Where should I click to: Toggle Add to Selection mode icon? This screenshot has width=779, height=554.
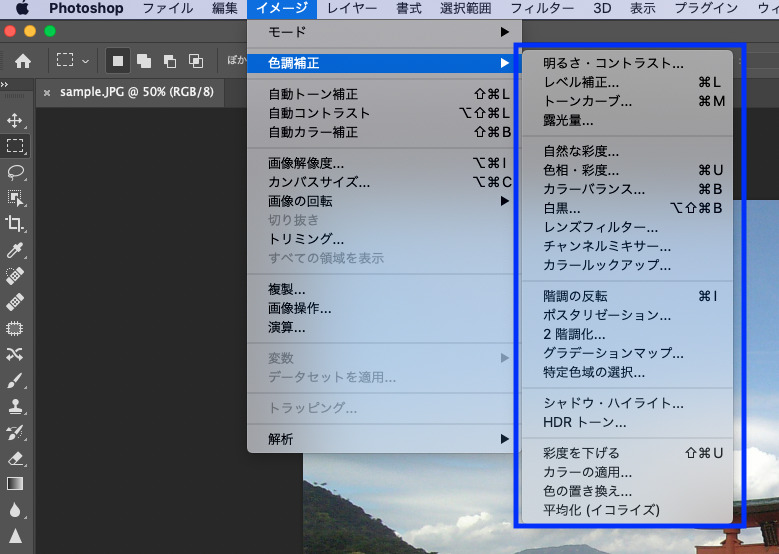(144, 61)
